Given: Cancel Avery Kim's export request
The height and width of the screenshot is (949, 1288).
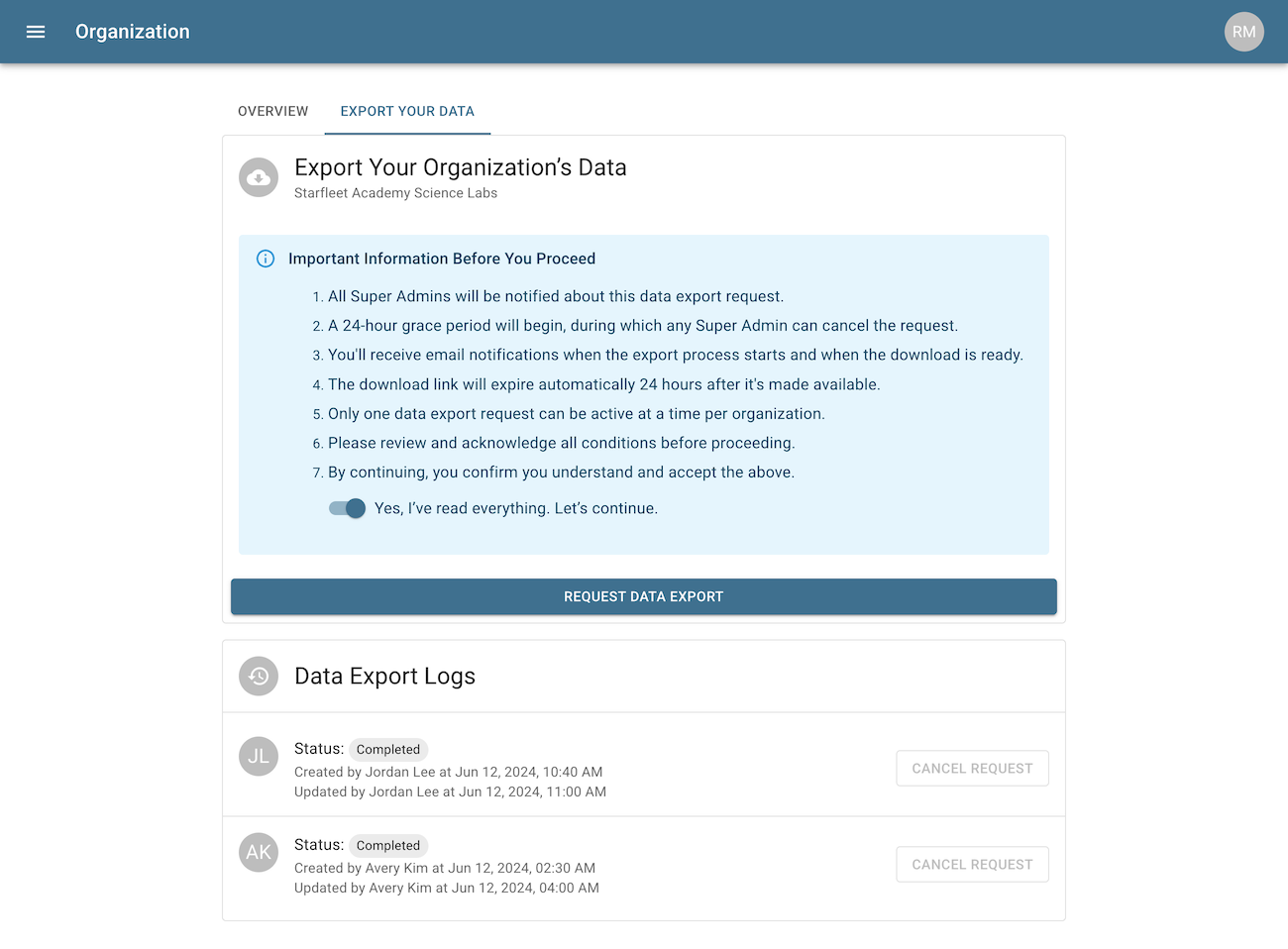Looking at the screenshot, I should tap(972, 864).
